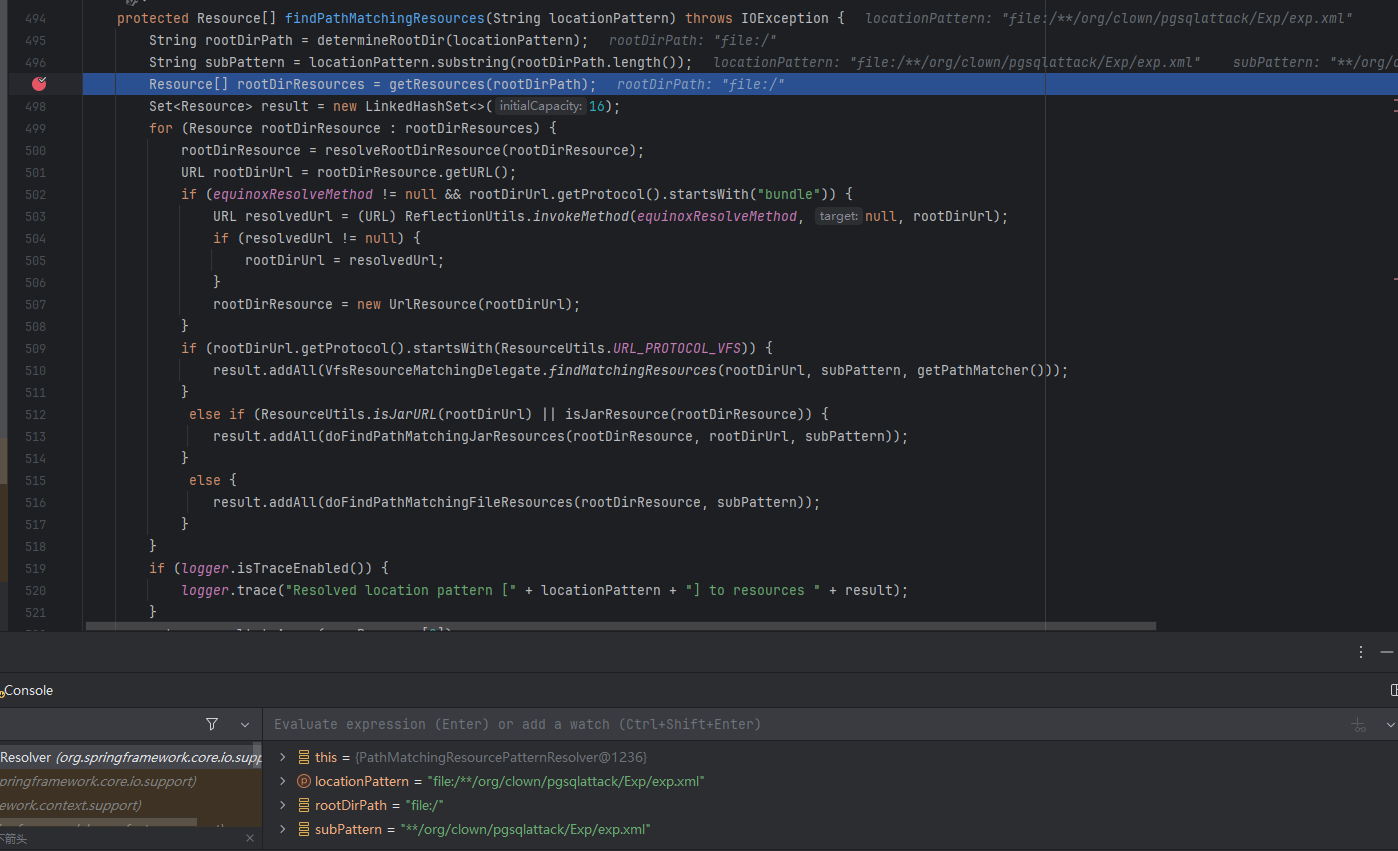Click the inline rootDirPath debug value on line 495

click(x=693, y=40)
